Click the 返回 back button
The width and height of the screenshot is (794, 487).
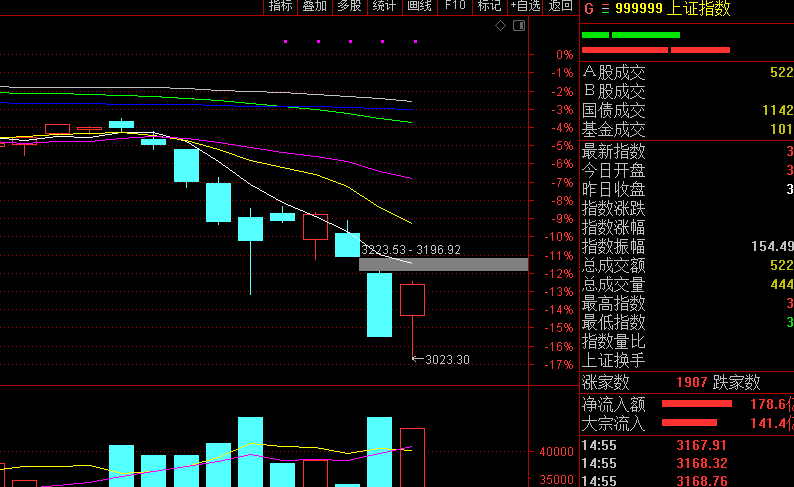coord(560,6)
